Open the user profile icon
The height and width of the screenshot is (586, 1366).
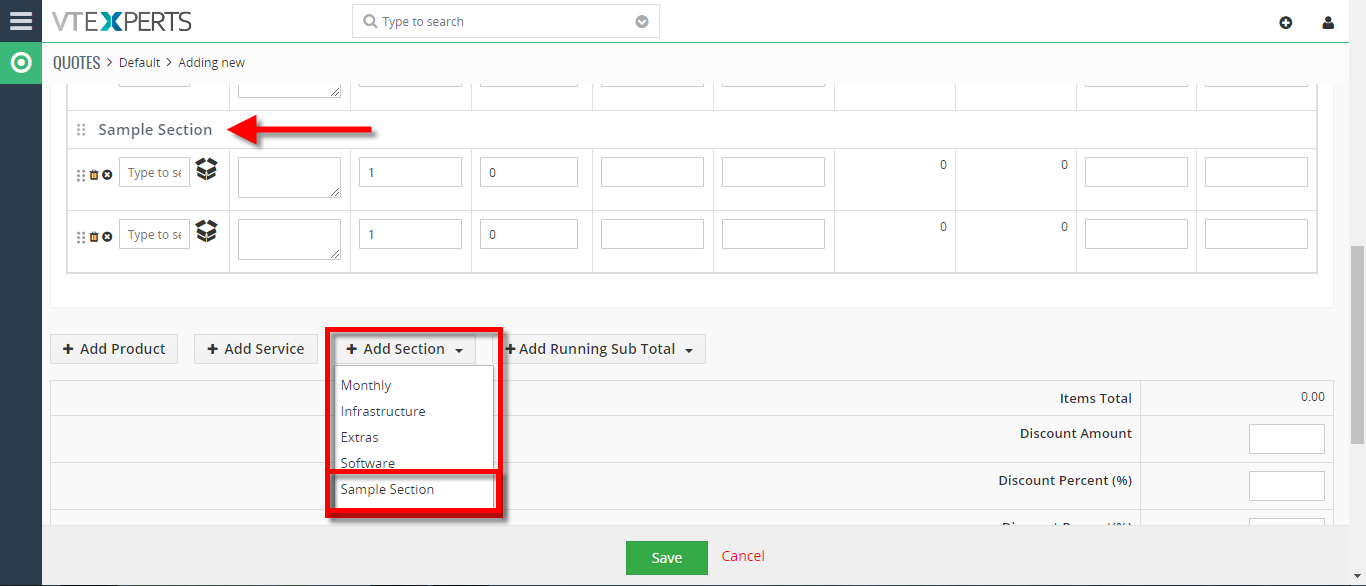(1328, 22)
